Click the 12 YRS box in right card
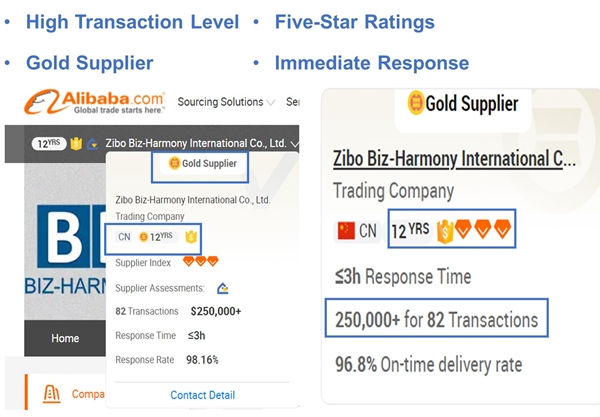 409,230
